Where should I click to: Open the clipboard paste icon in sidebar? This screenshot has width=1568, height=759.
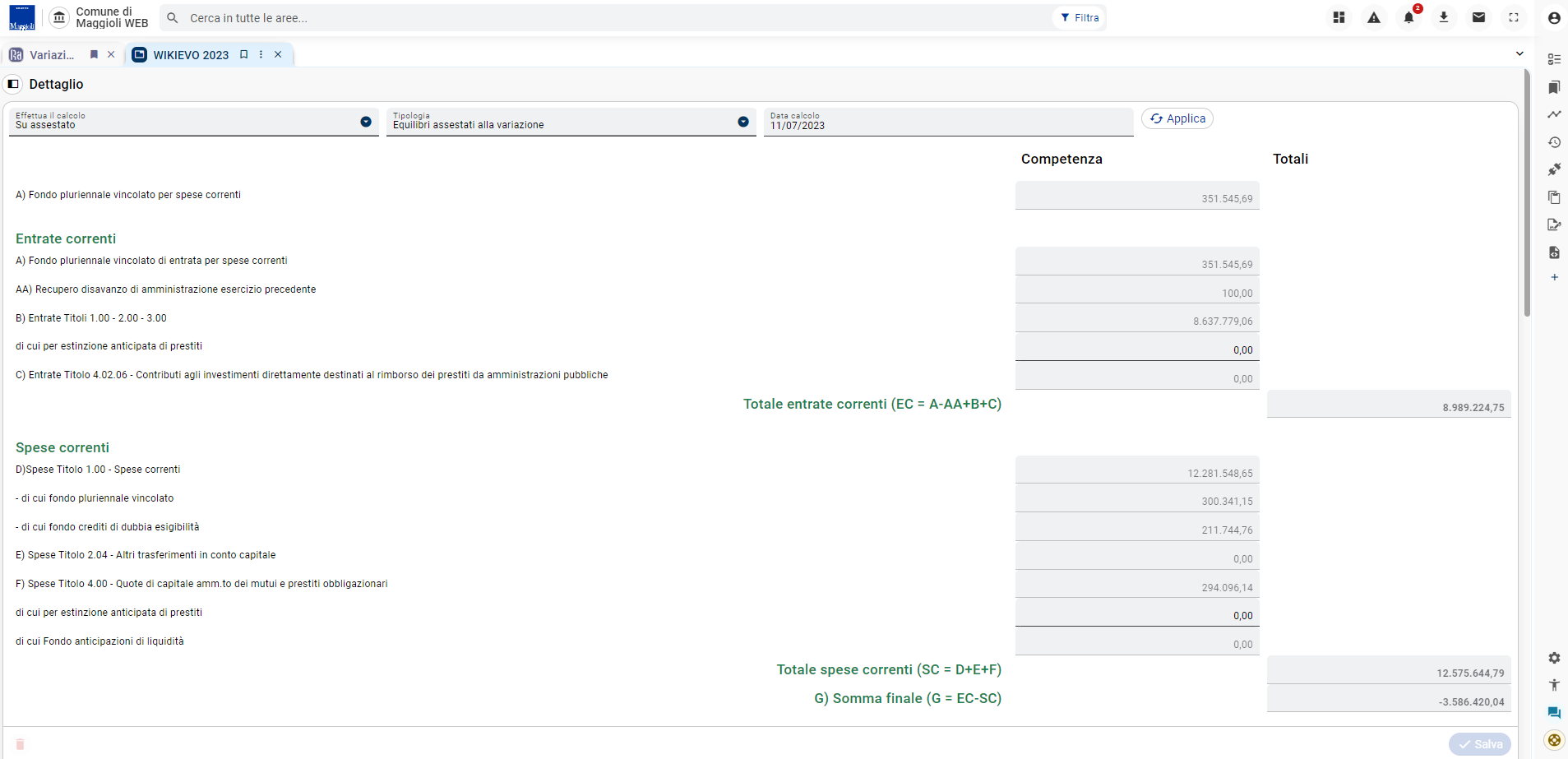coord(1554,197)
